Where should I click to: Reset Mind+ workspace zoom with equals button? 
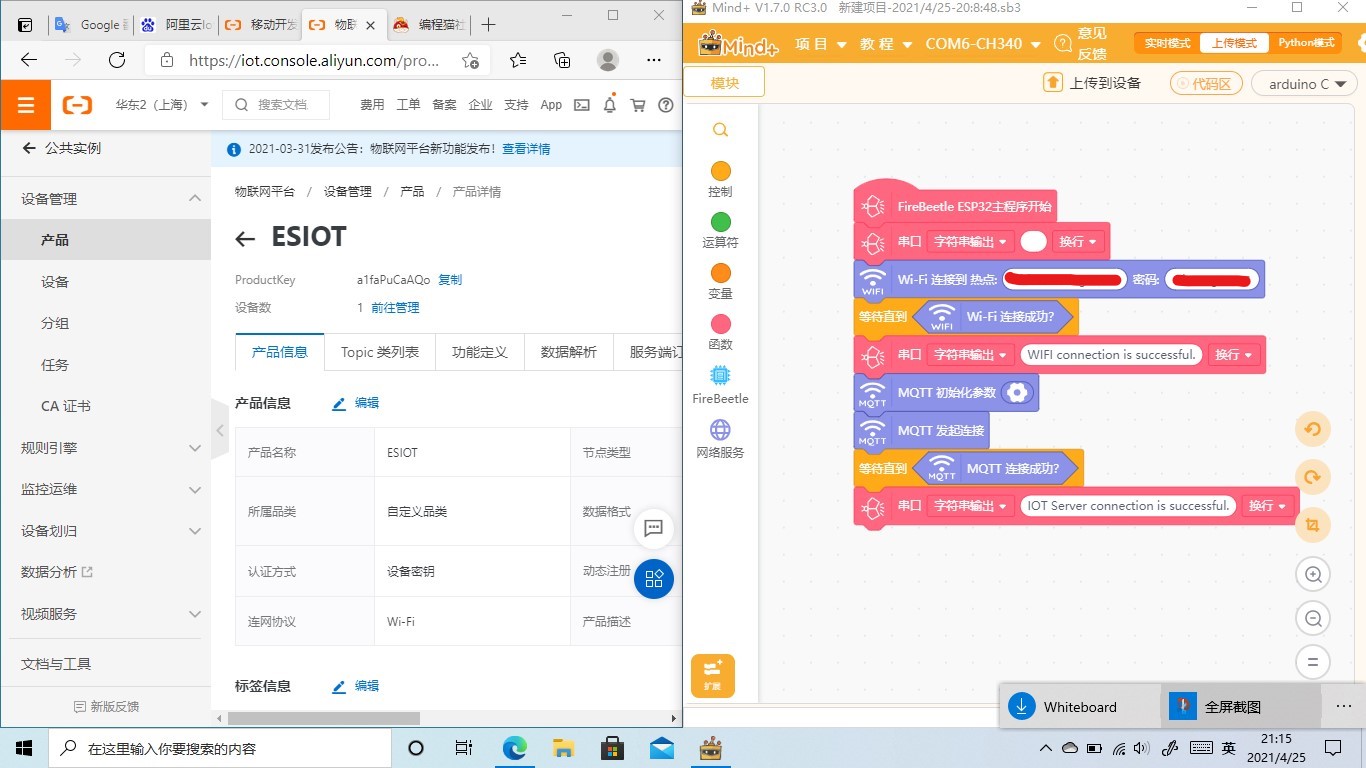pos(1313,662)
